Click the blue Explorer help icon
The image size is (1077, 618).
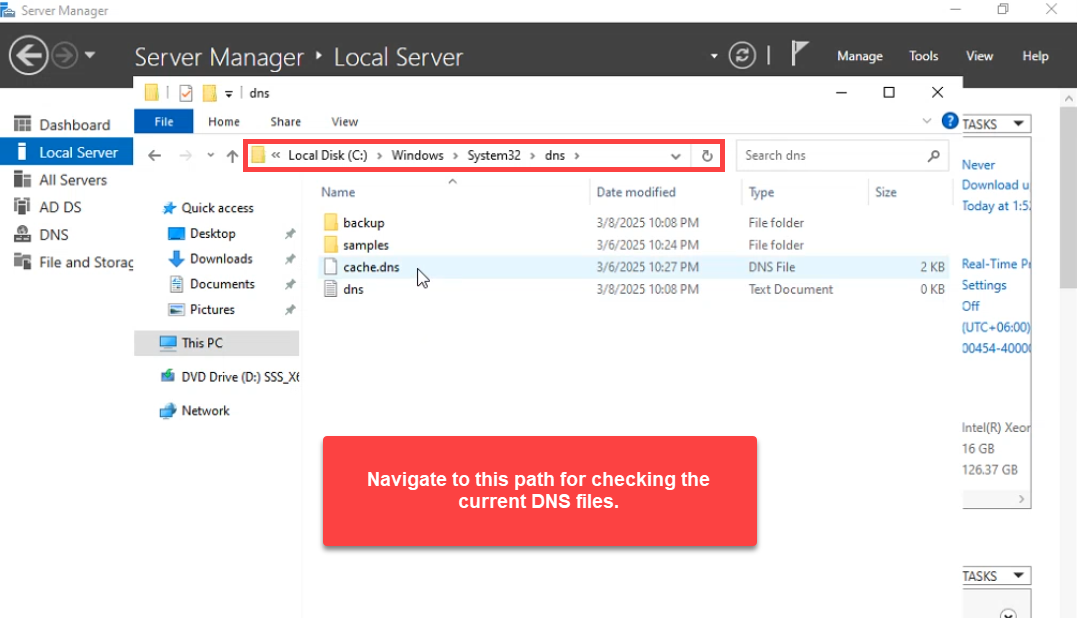point(950,122)
